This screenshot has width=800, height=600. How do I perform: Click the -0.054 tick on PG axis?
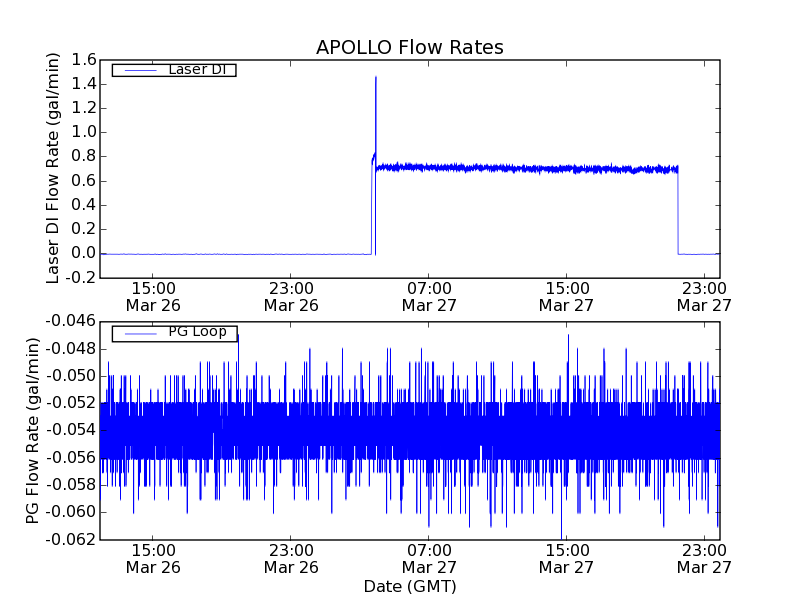point(71,431)
